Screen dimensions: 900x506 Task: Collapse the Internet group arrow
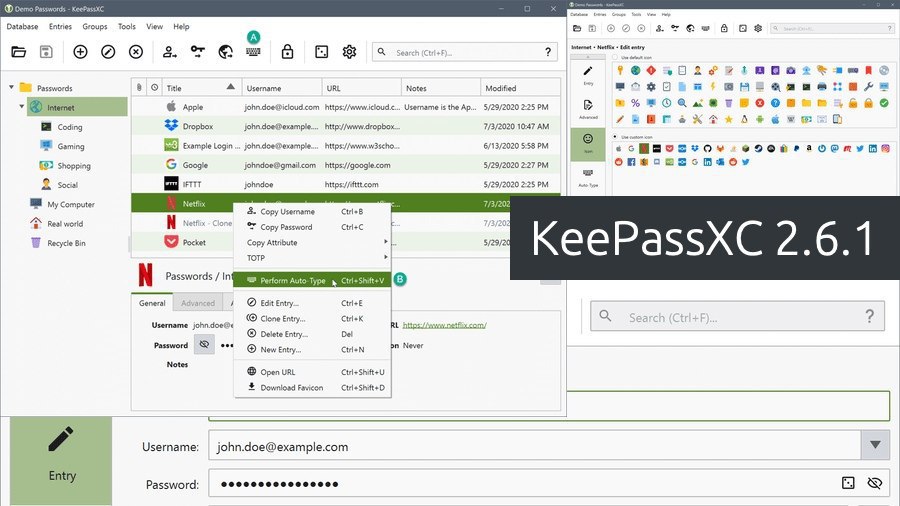[x=22, y=107]
